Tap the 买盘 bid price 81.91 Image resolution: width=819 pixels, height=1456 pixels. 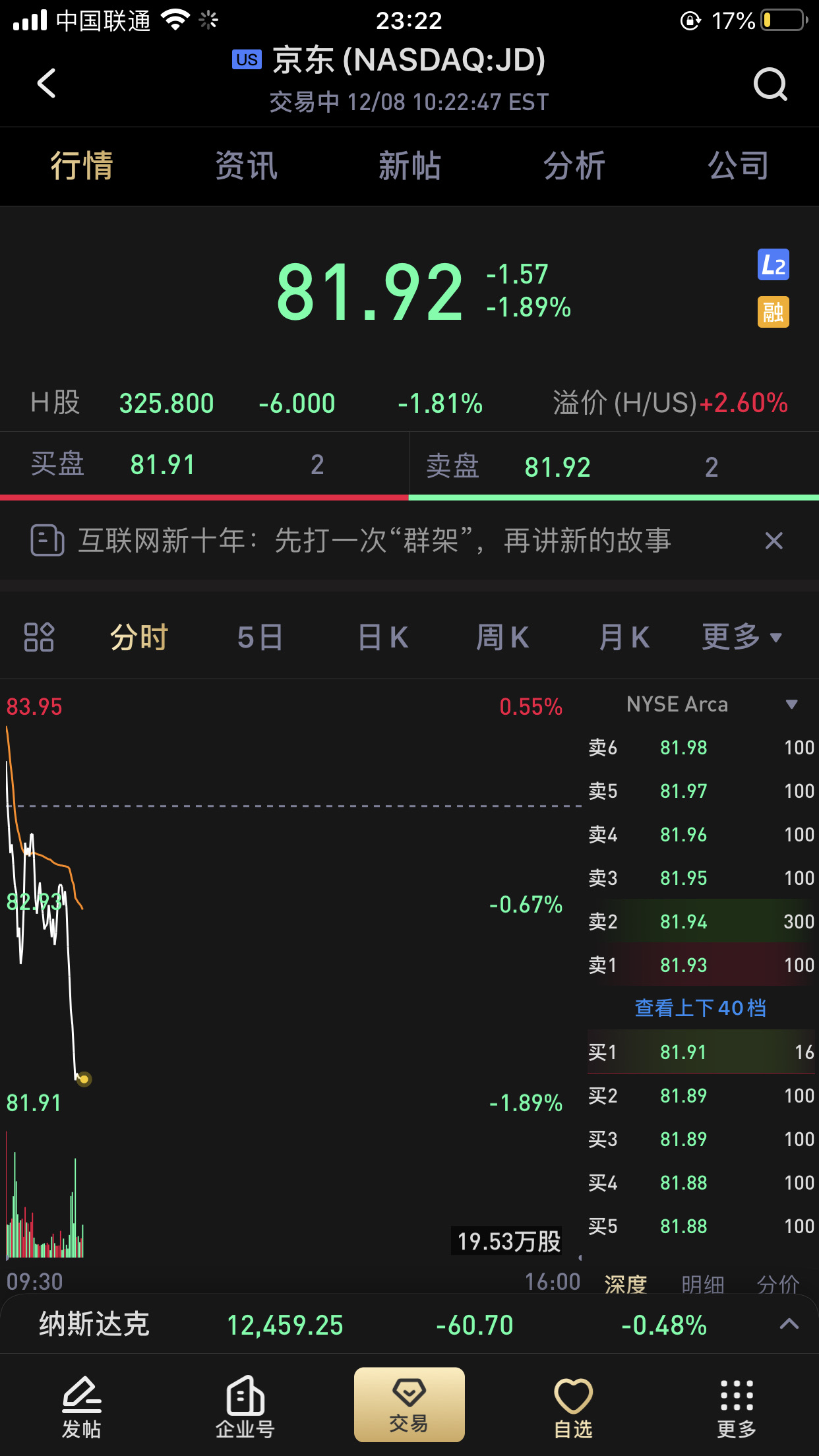[x=163, y=465]
